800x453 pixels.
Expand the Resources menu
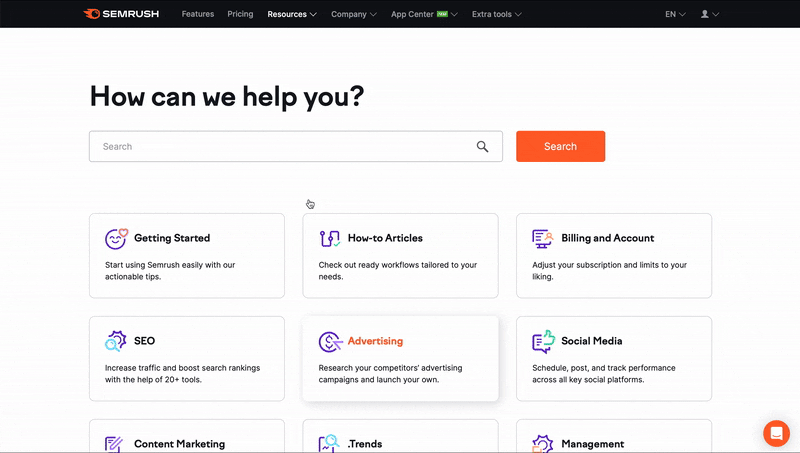(292, 14)
